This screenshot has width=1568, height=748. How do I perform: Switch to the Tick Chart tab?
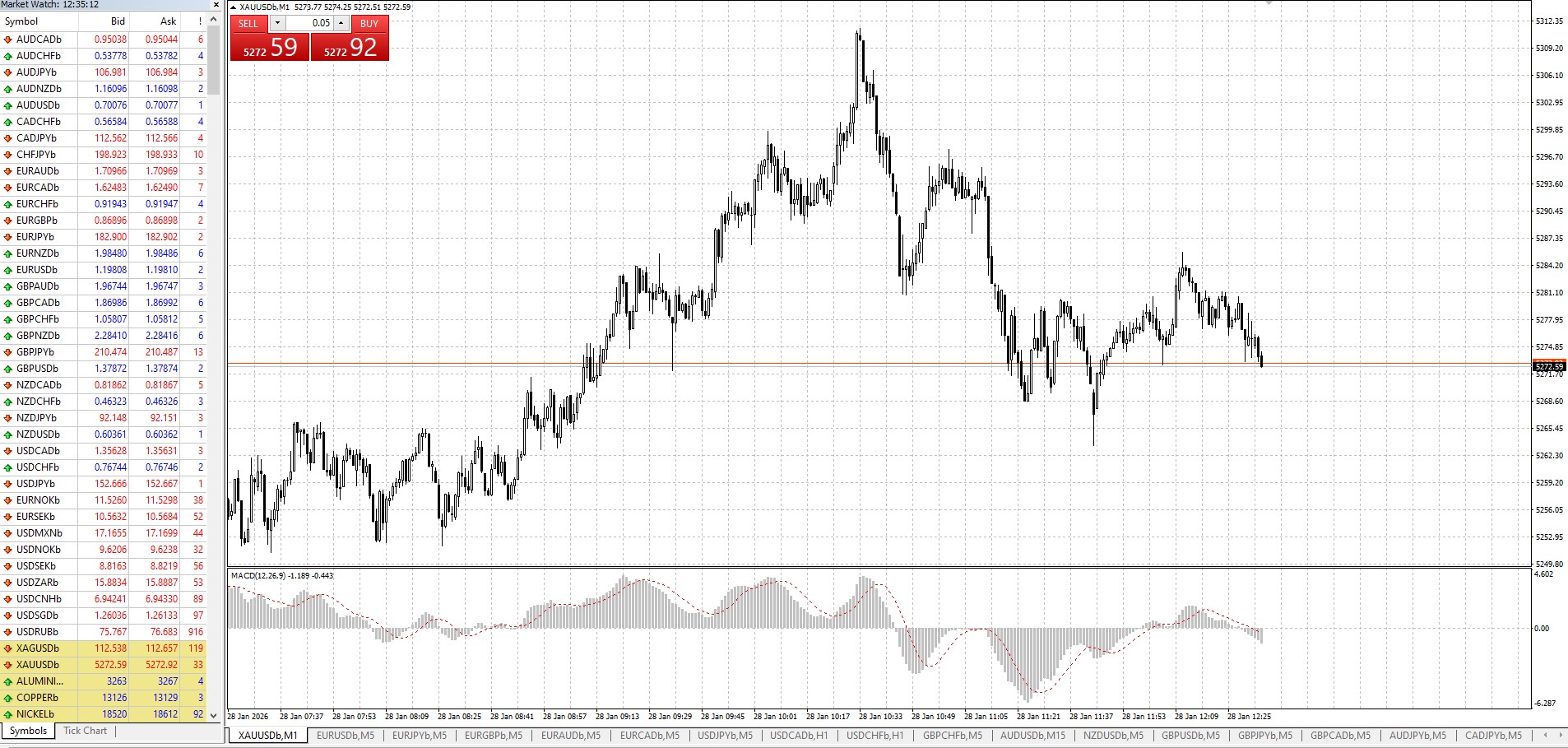(85, 731)
